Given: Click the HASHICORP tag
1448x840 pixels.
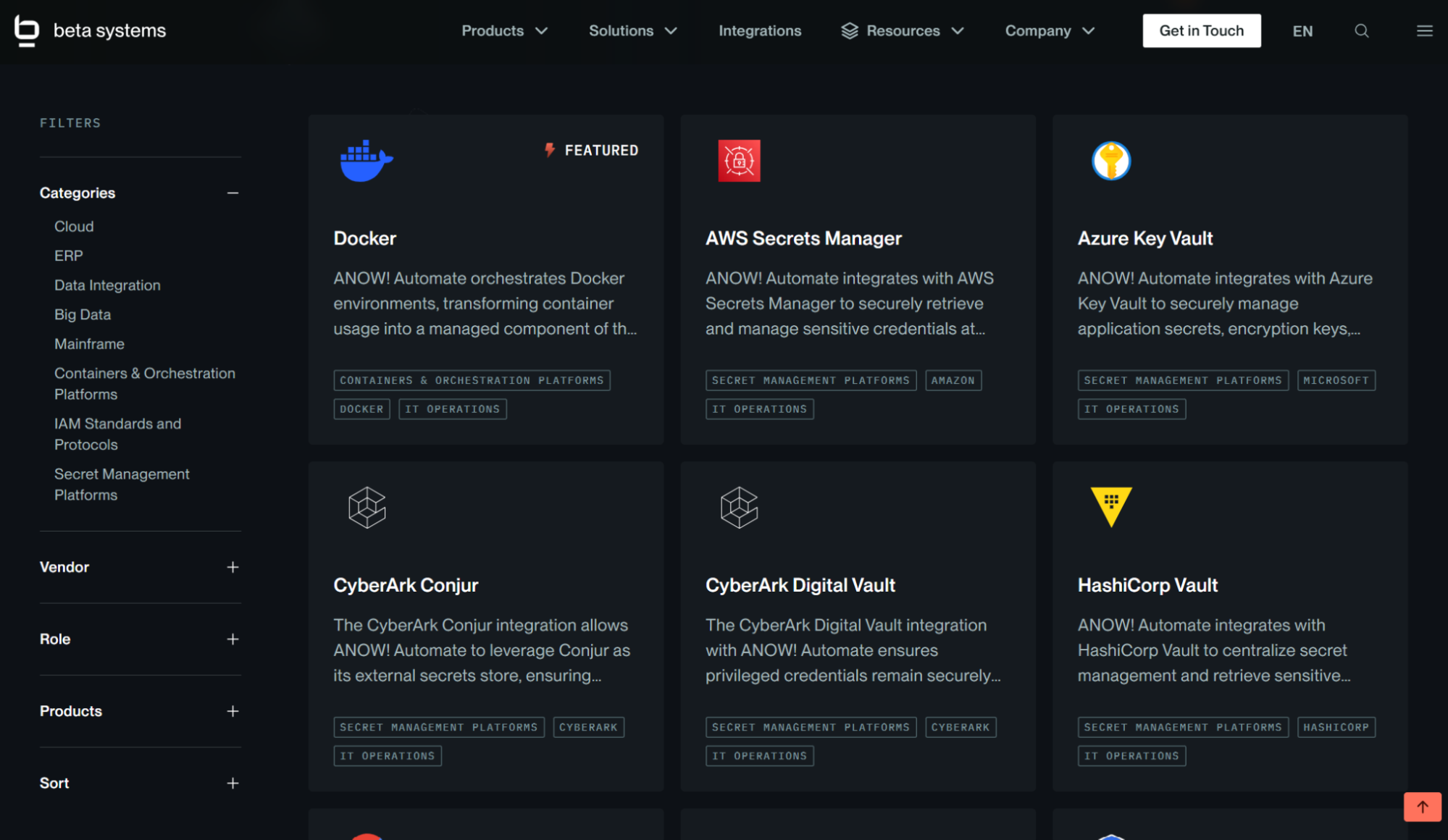Looking at the screenshot, I should coord(1336,727).
